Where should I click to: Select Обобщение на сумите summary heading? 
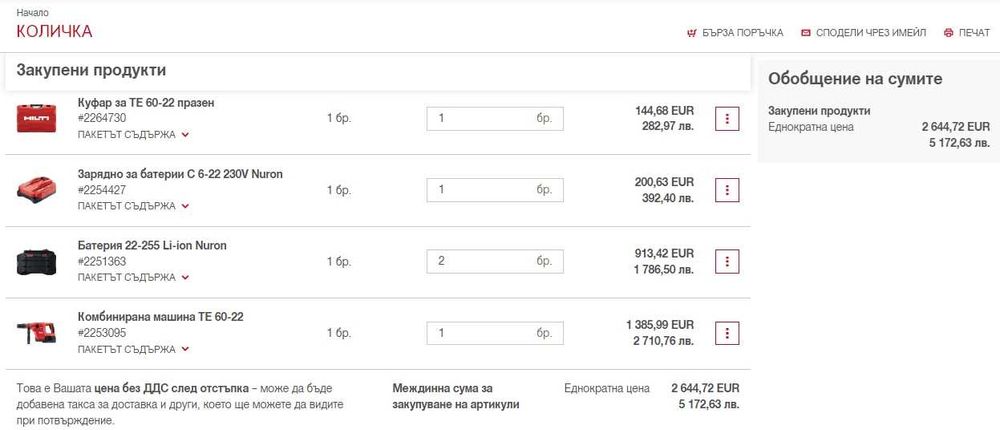[x=855, y=79]
